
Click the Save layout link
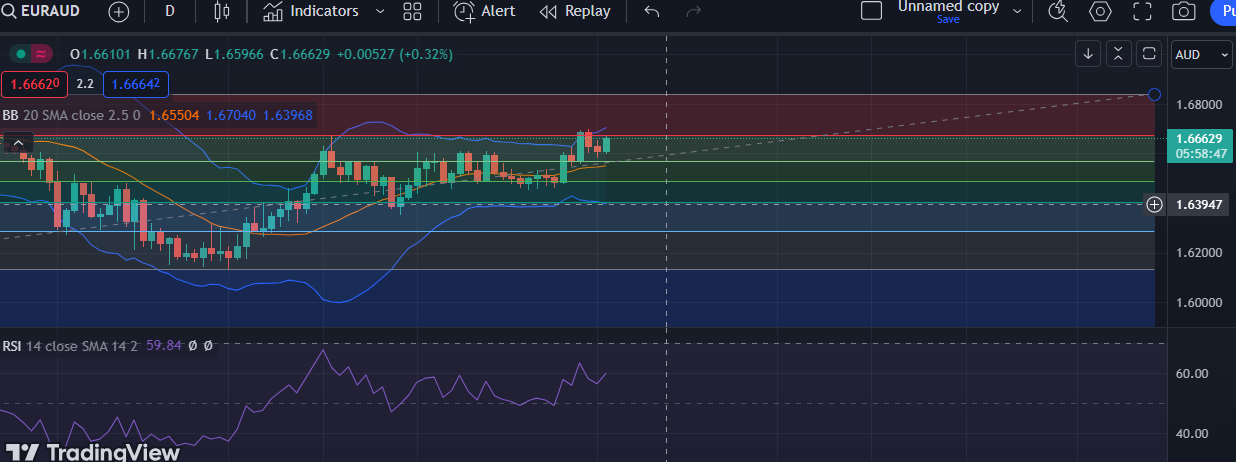coord(948,19)
